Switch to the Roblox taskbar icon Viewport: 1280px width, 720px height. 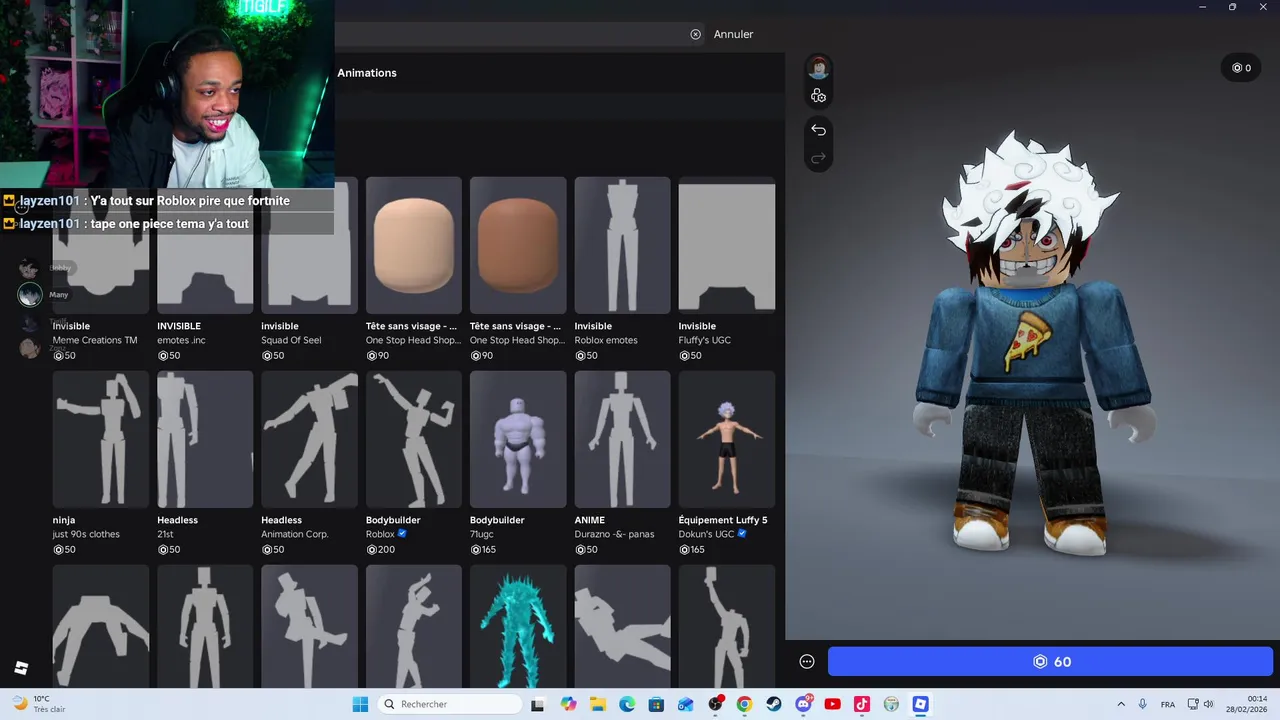pyautogui.click(x=921, y=704)
